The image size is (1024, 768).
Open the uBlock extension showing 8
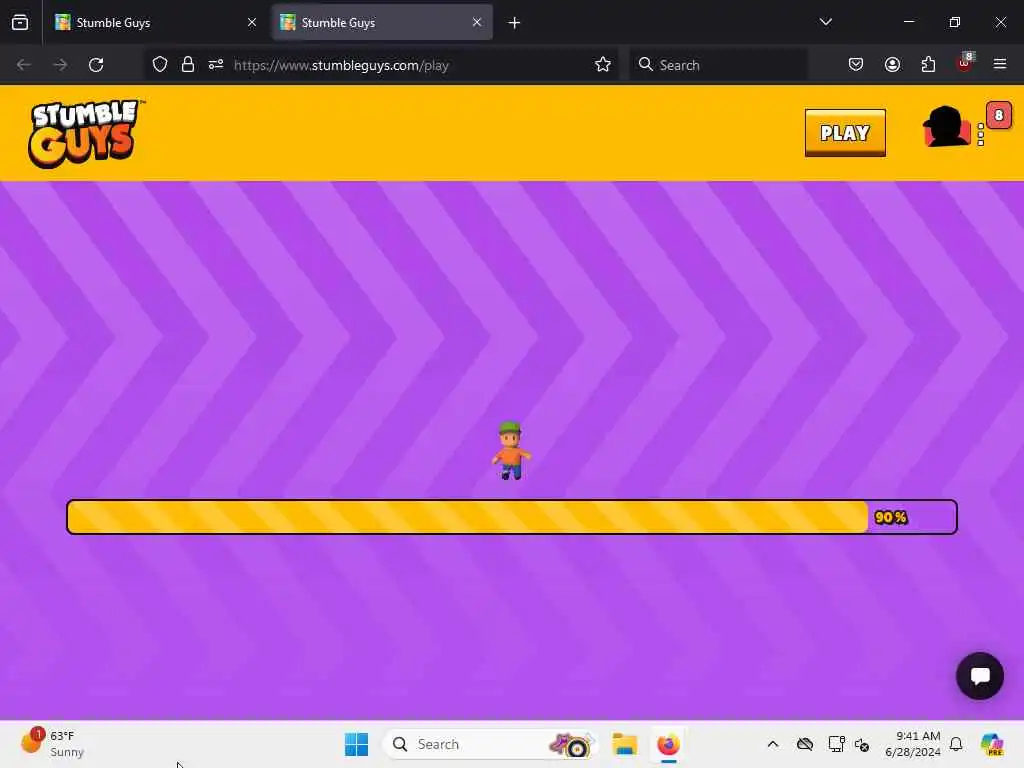pos(965,63)
